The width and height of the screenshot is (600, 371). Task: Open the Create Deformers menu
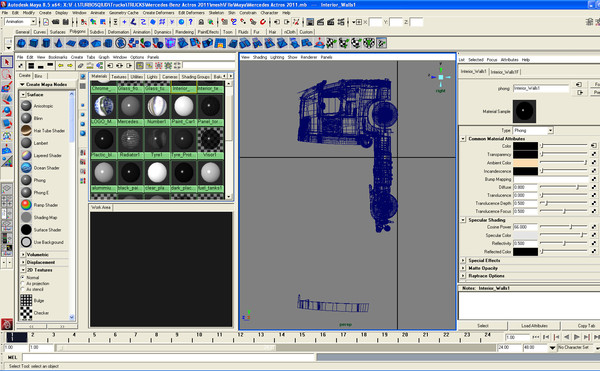(x=158, y=13)
